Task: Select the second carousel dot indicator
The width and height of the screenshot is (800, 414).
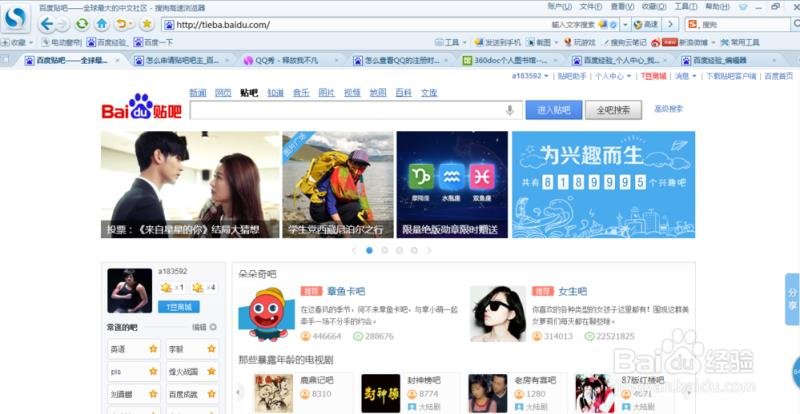Action: 384,251
